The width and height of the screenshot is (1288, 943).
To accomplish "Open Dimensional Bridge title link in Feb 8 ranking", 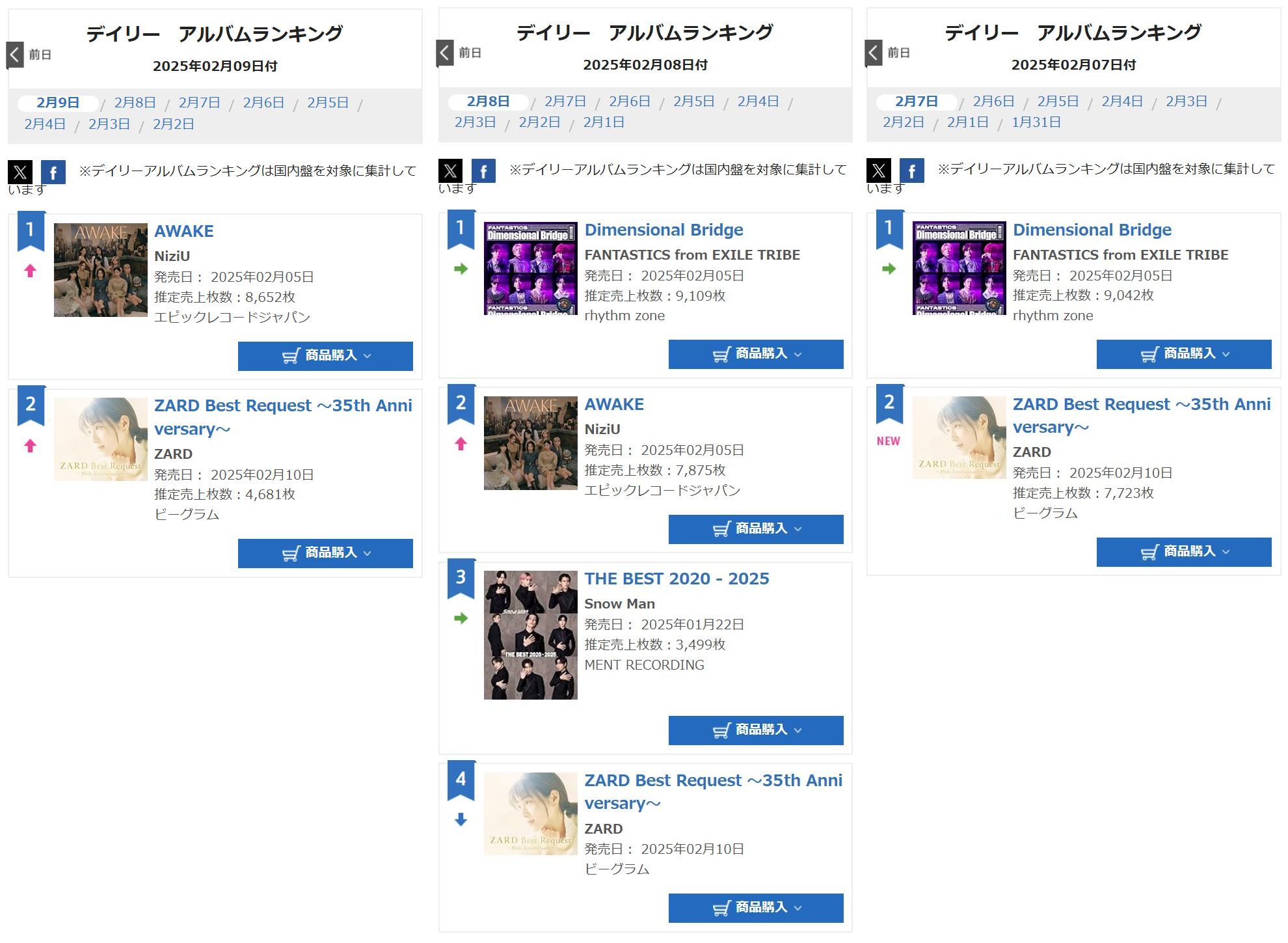I will point(664,230).
